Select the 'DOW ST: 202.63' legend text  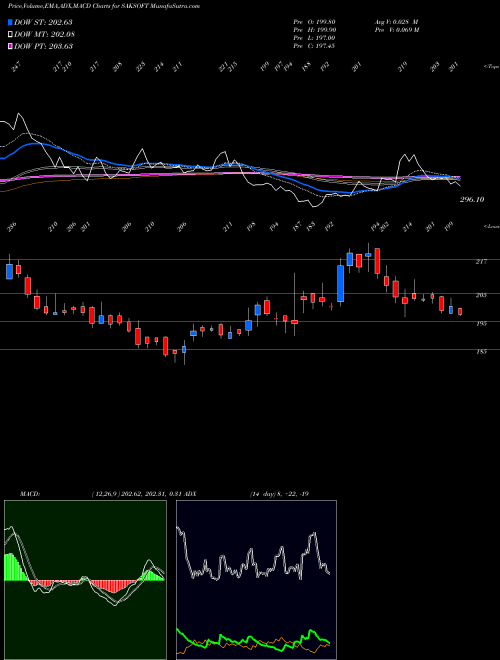pyautogui.click(x=43, y=22)
